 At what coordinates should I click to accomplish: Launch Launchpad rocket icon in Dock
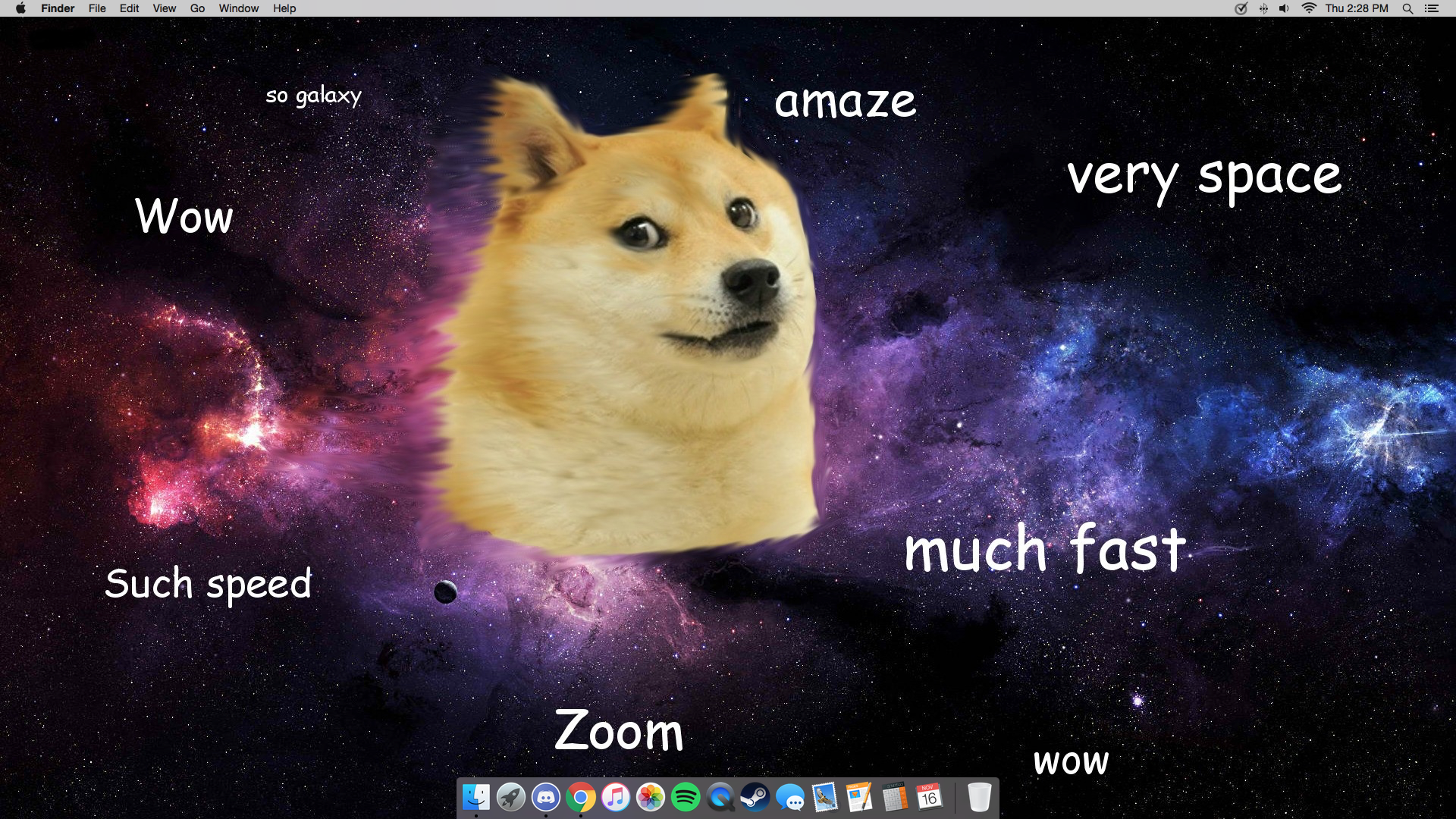[511, 797]
